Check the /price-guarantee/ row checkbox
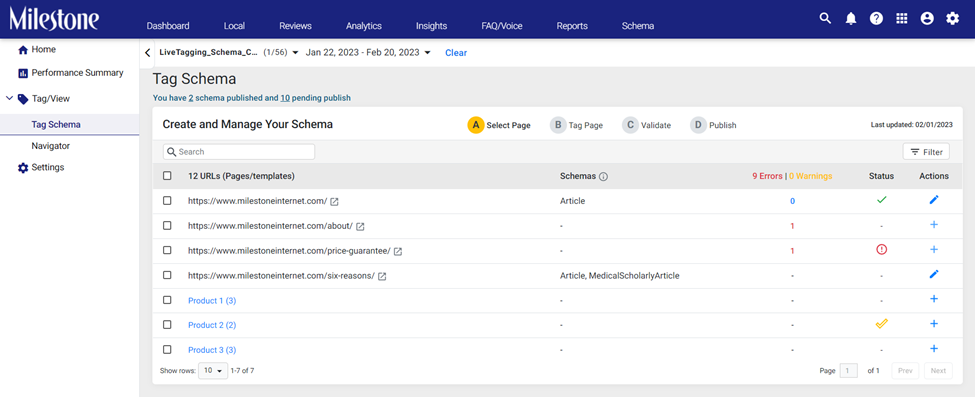 (x=167, y=250)
